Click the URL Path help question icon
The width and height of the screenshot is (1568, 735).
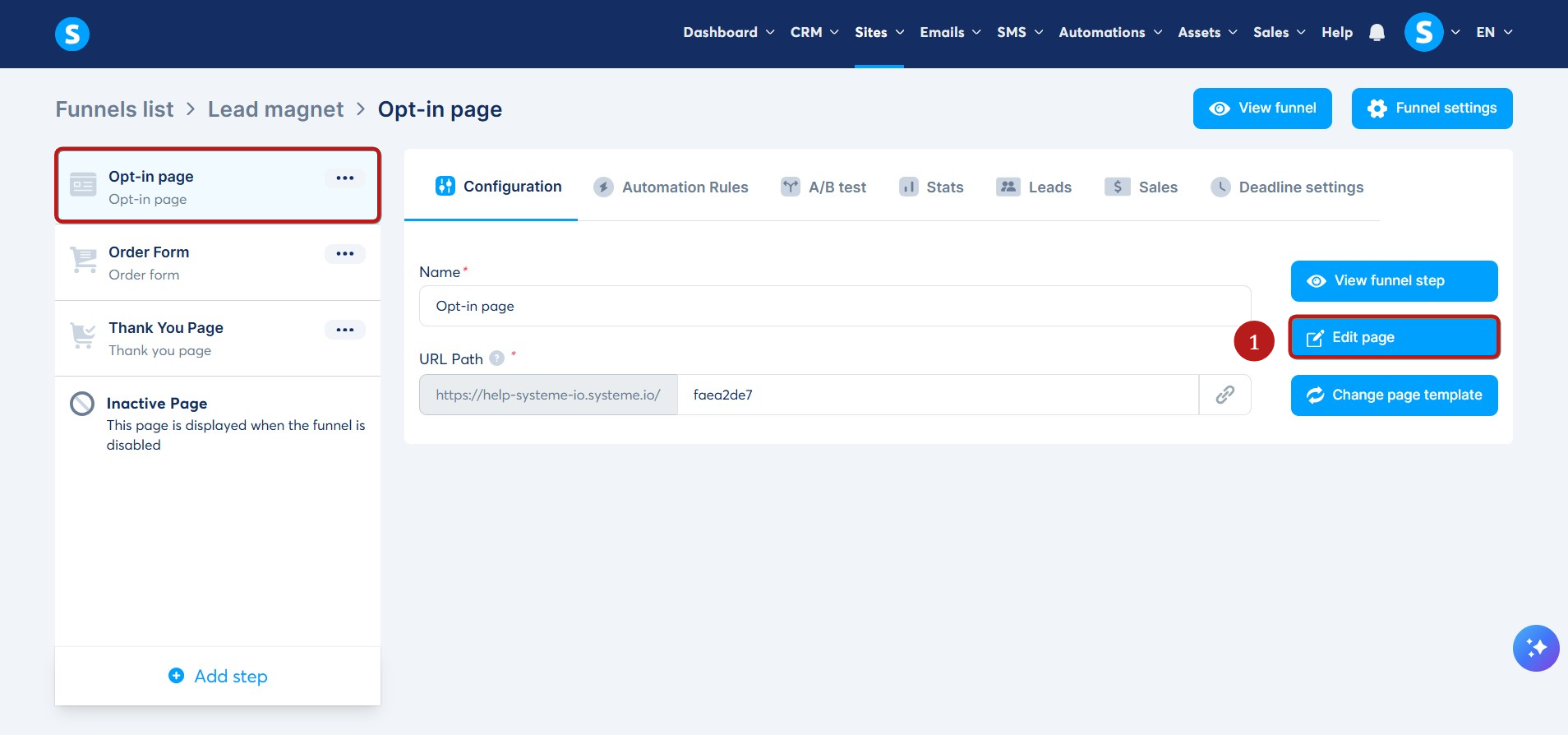pyautogui.click(x=496, y=358)
